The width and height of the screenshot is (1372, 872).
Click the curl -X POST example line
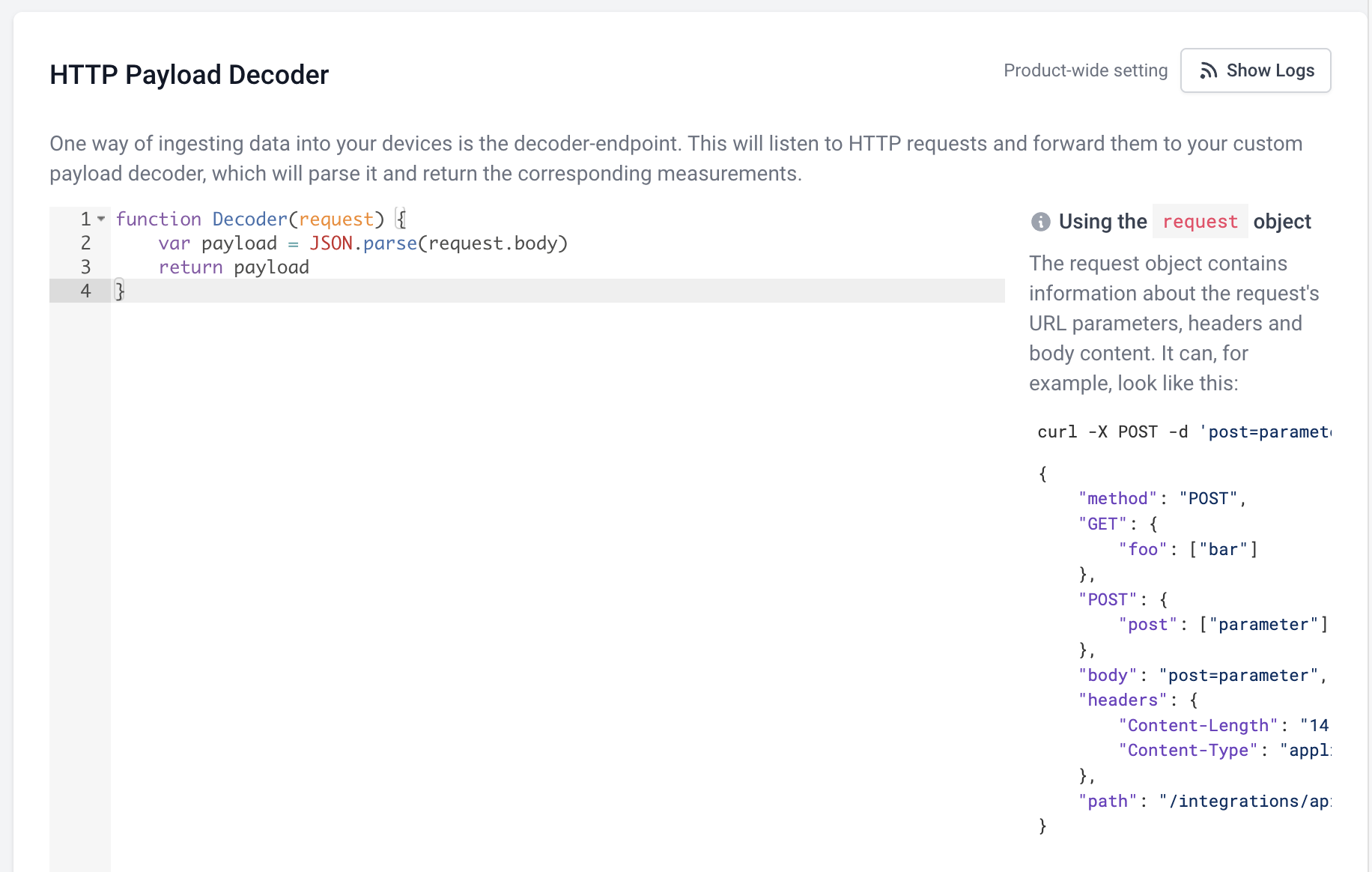click(x=1184, y=432)
